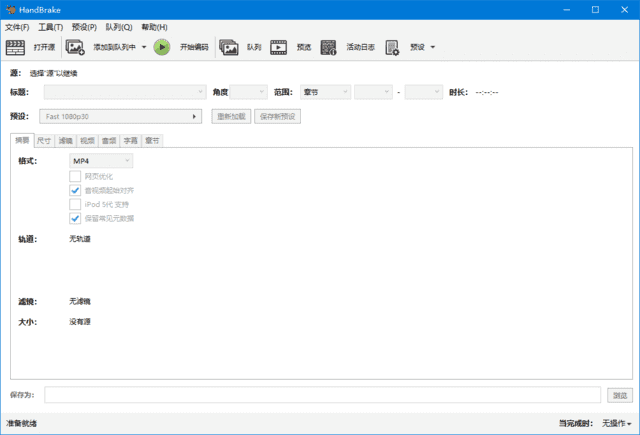Click the Save As (保存为) path field
The height and width of the screenshot is (435, 640).
(322, 395)
